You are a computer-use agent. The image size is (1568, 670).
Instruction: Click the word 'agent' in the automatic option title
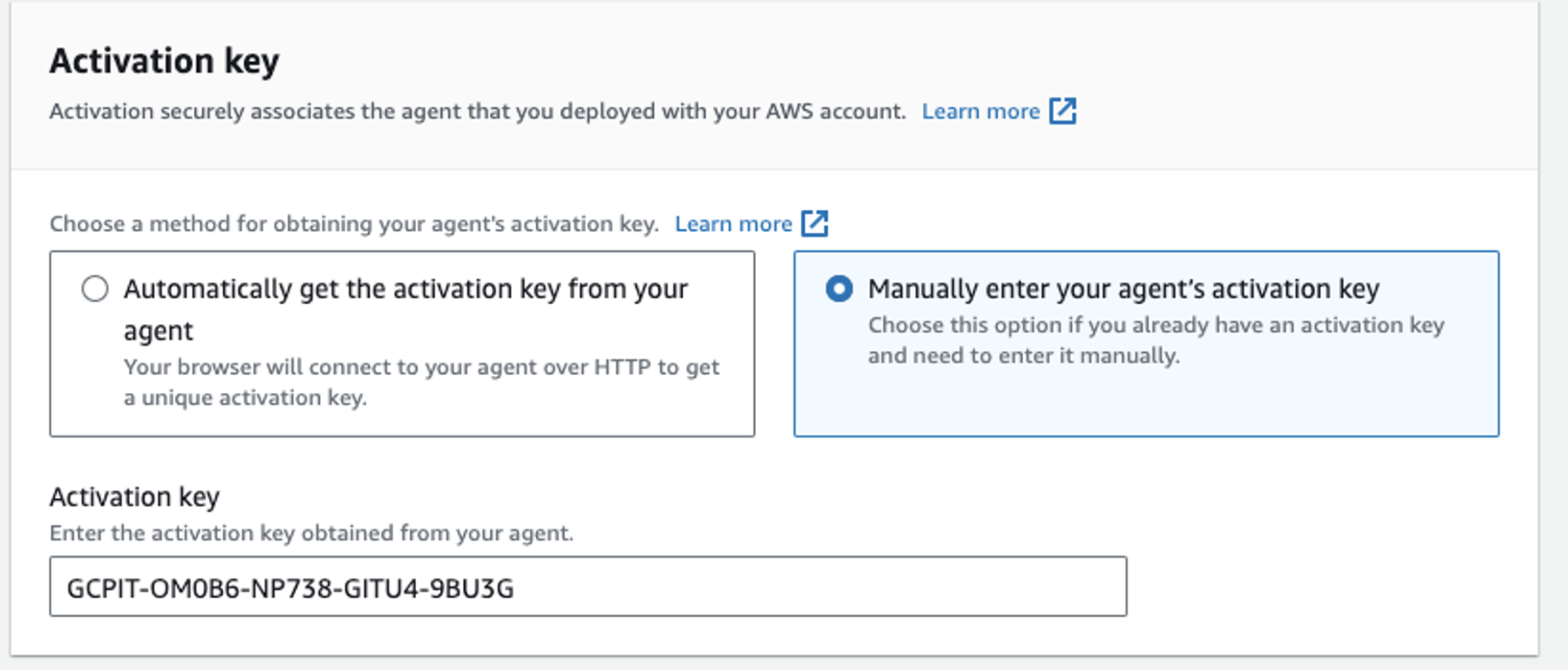pos(158,332)
